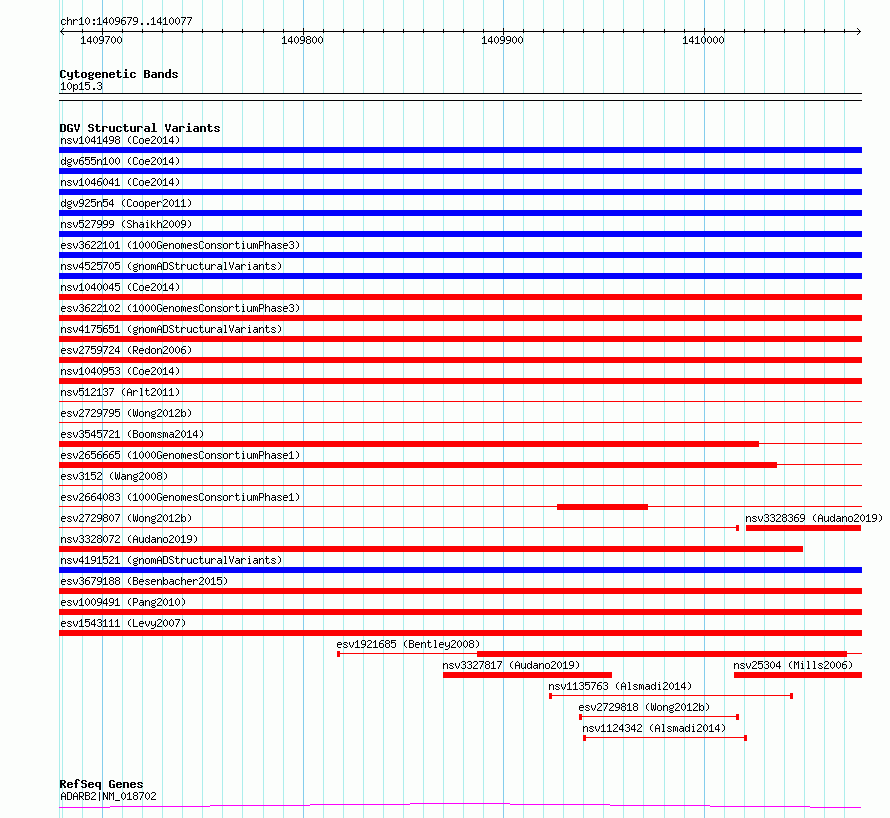Click the nsv527999 (Shaikh2009) label
The image size is (890, 818).
126,224
